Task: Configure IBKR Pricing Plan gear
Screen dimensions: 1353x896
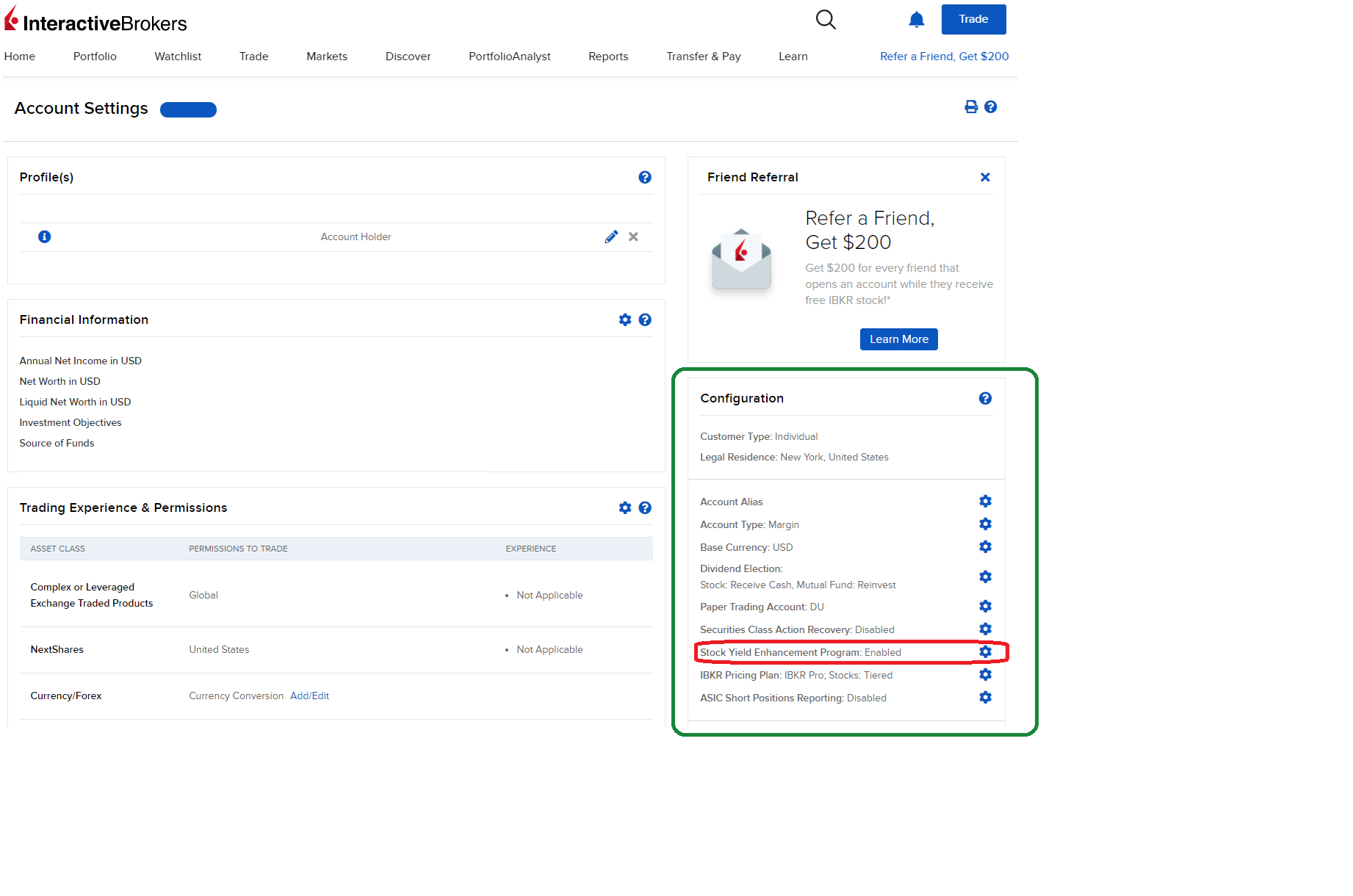Action: click(985, 674)
